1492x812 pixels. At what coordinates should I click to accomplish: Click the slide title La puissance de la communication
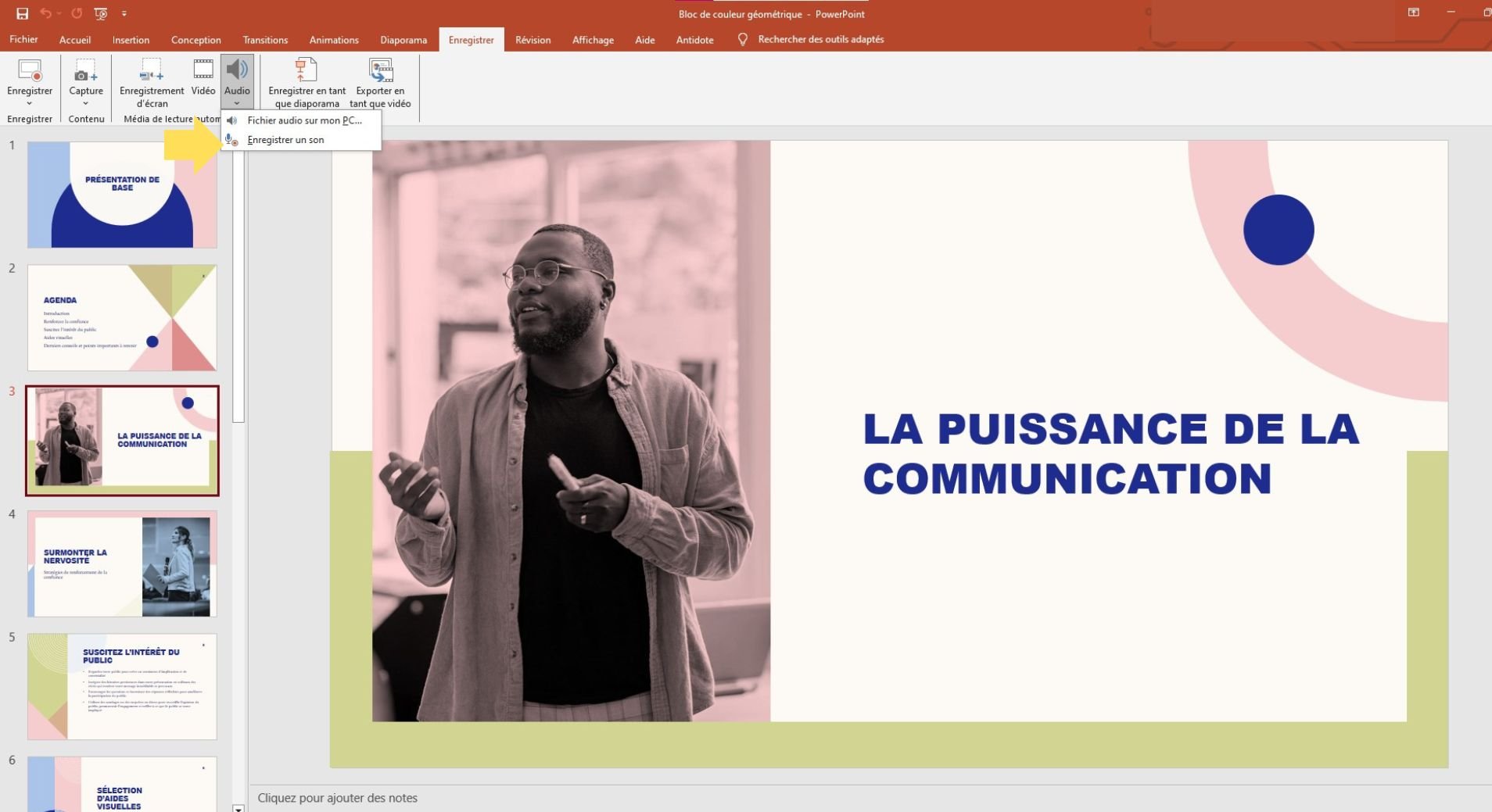tap(1110, 453)
